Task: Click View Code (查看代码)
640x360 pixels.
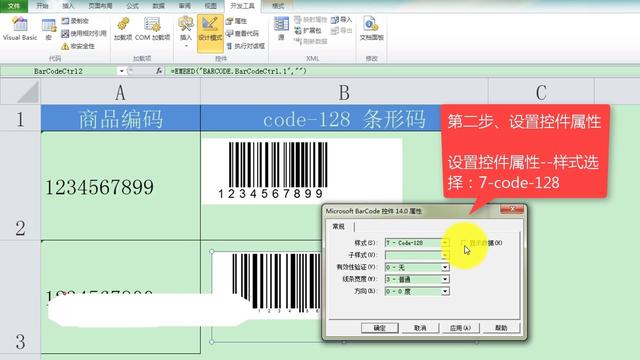Action: [x=242, y=33]
